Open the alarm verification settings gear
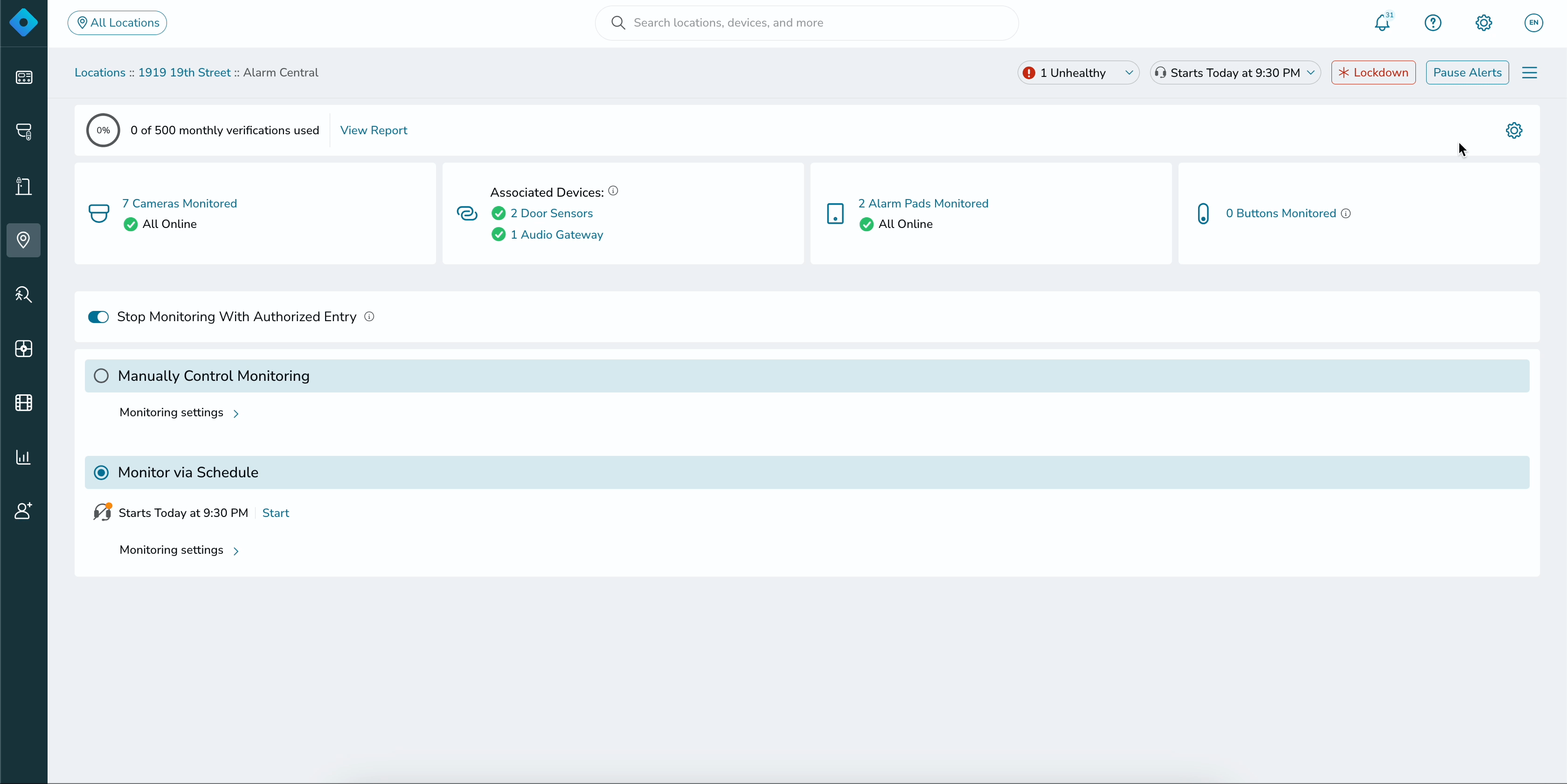Screen dimensions: 1567x784 click(x=1514, y=130)
